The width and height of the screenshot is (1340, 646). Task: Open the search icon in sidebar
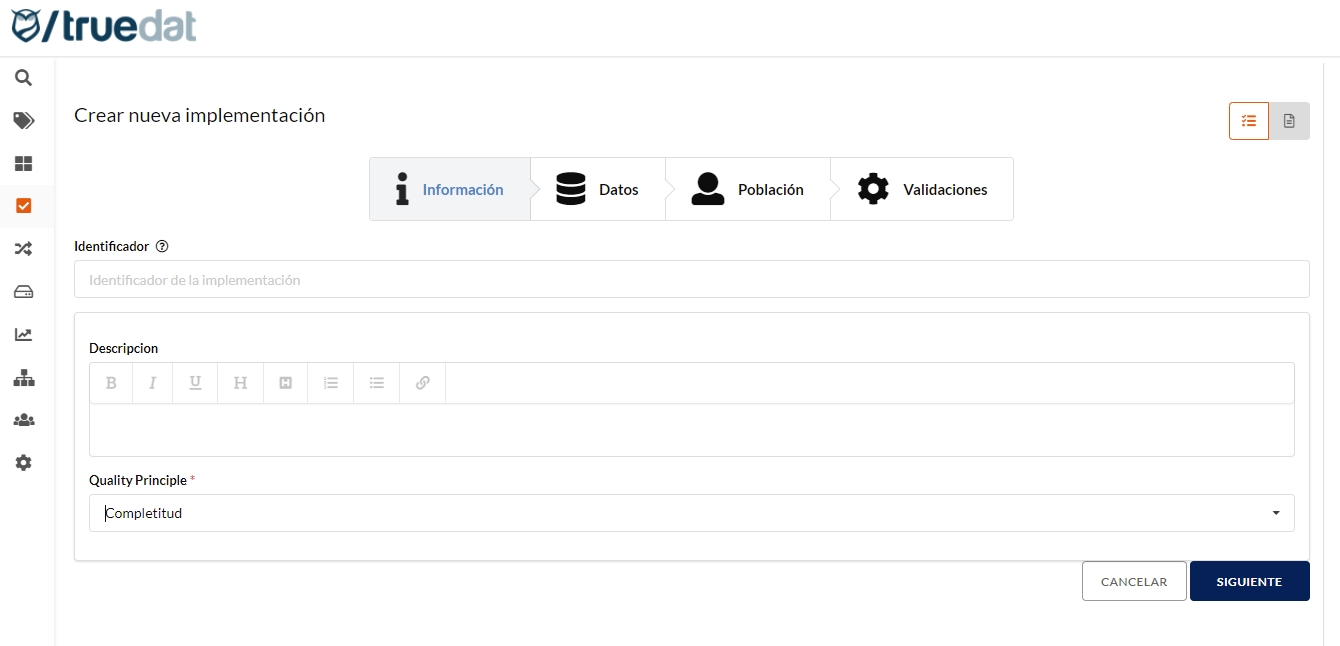coord(23,78)
